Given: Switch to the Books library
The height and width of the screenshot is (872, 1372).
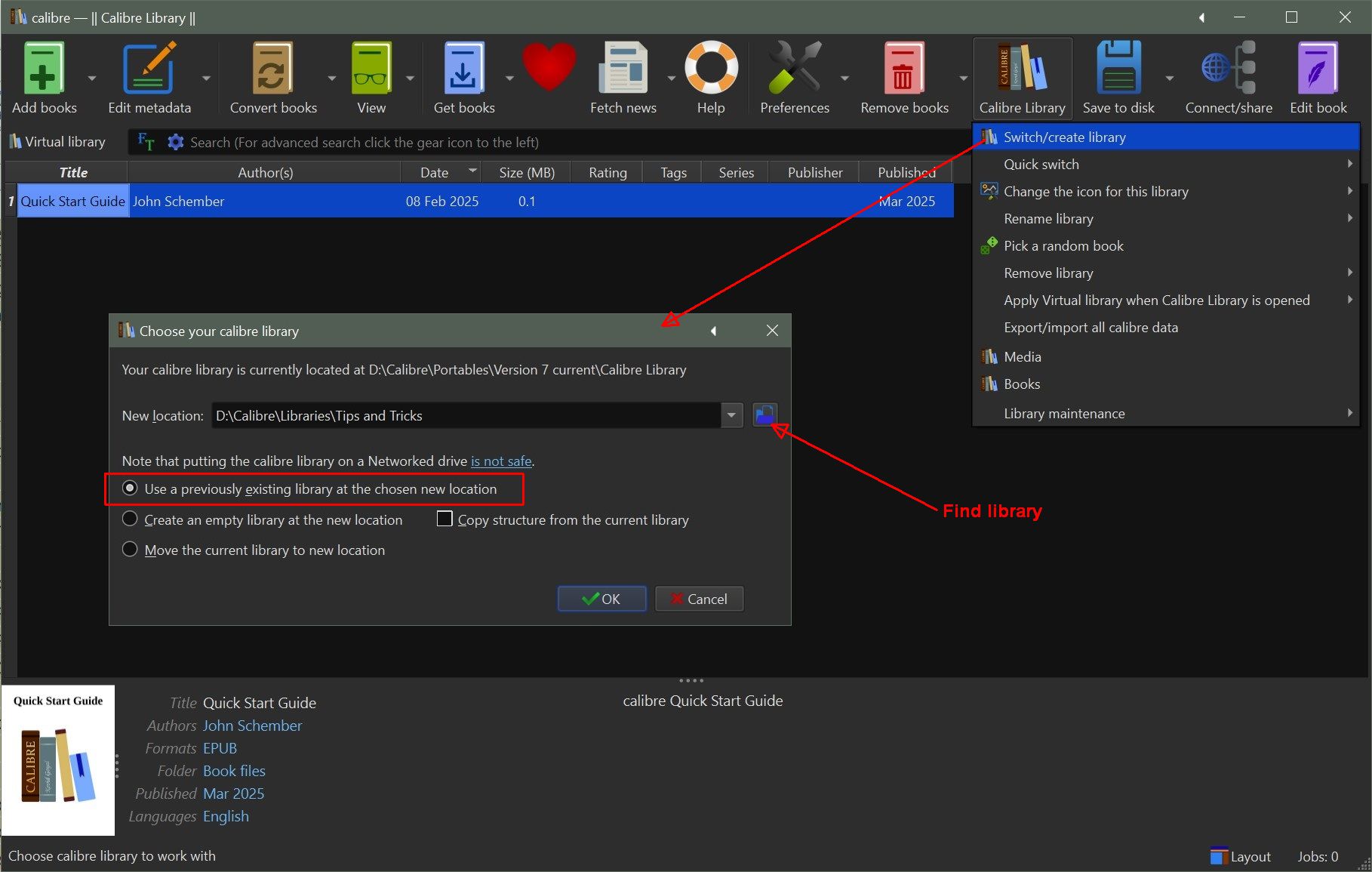Looking at the screenshot, I should click(x=1166, y=384).
